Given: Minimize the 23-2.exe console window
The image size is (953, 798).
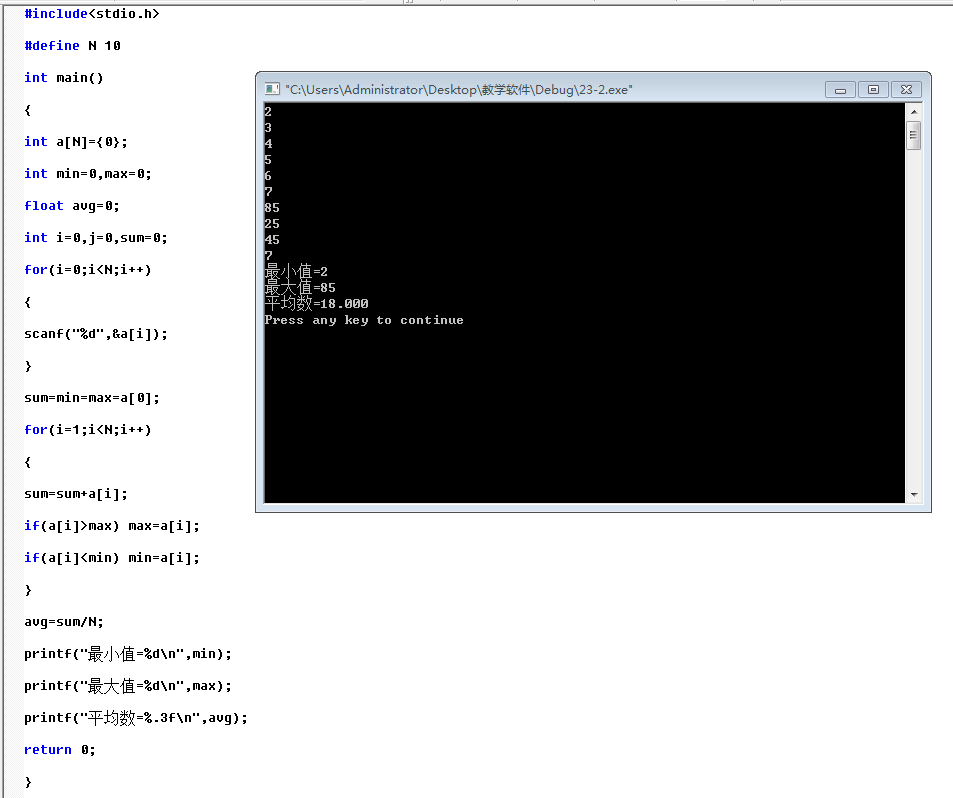Looking at the screenshot, I should pos(841,90).
